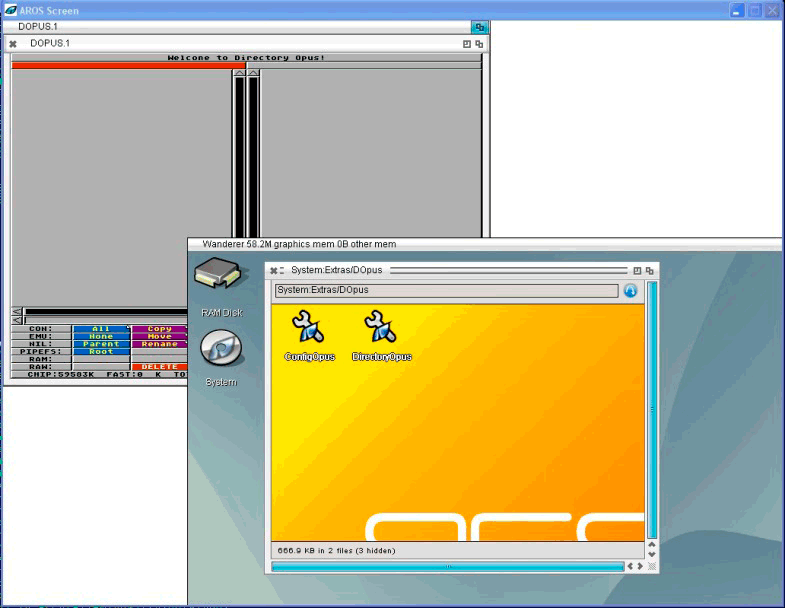
Task: Go to parent directory with blue arrow icon
Action: (x=630, y=290)
